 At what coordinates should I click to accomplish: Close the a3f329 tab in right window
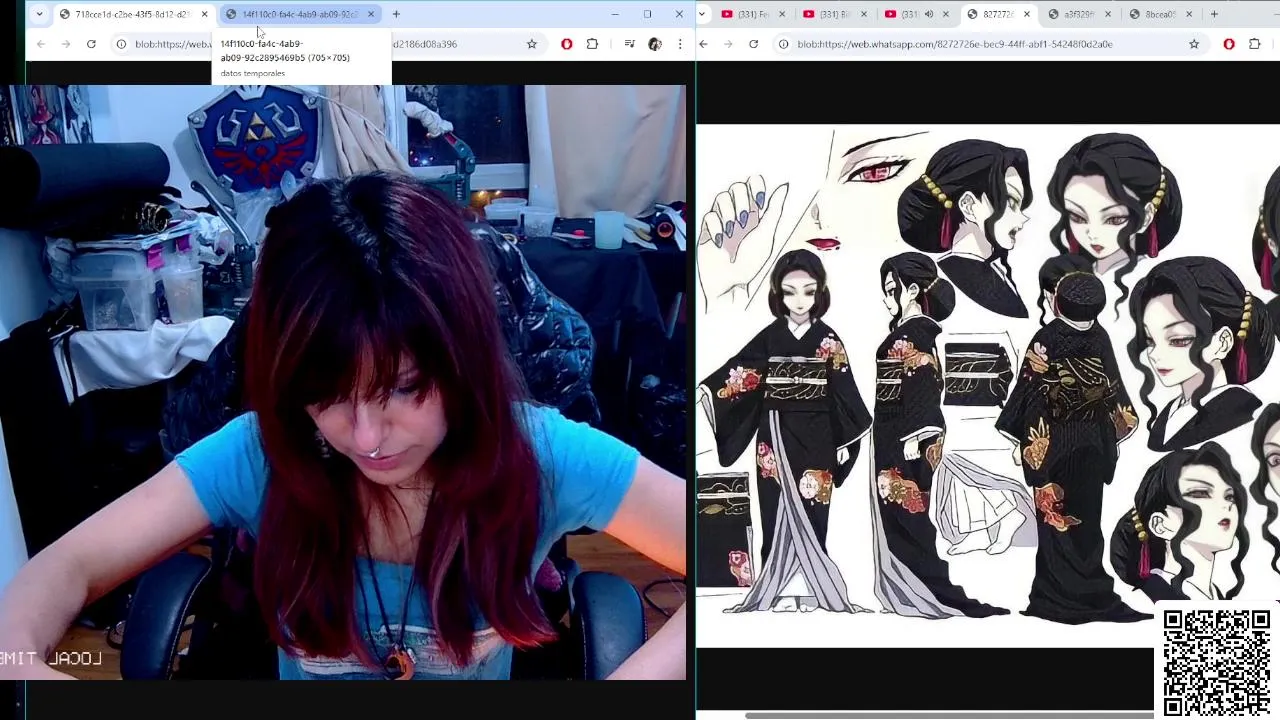(1108, 14)
